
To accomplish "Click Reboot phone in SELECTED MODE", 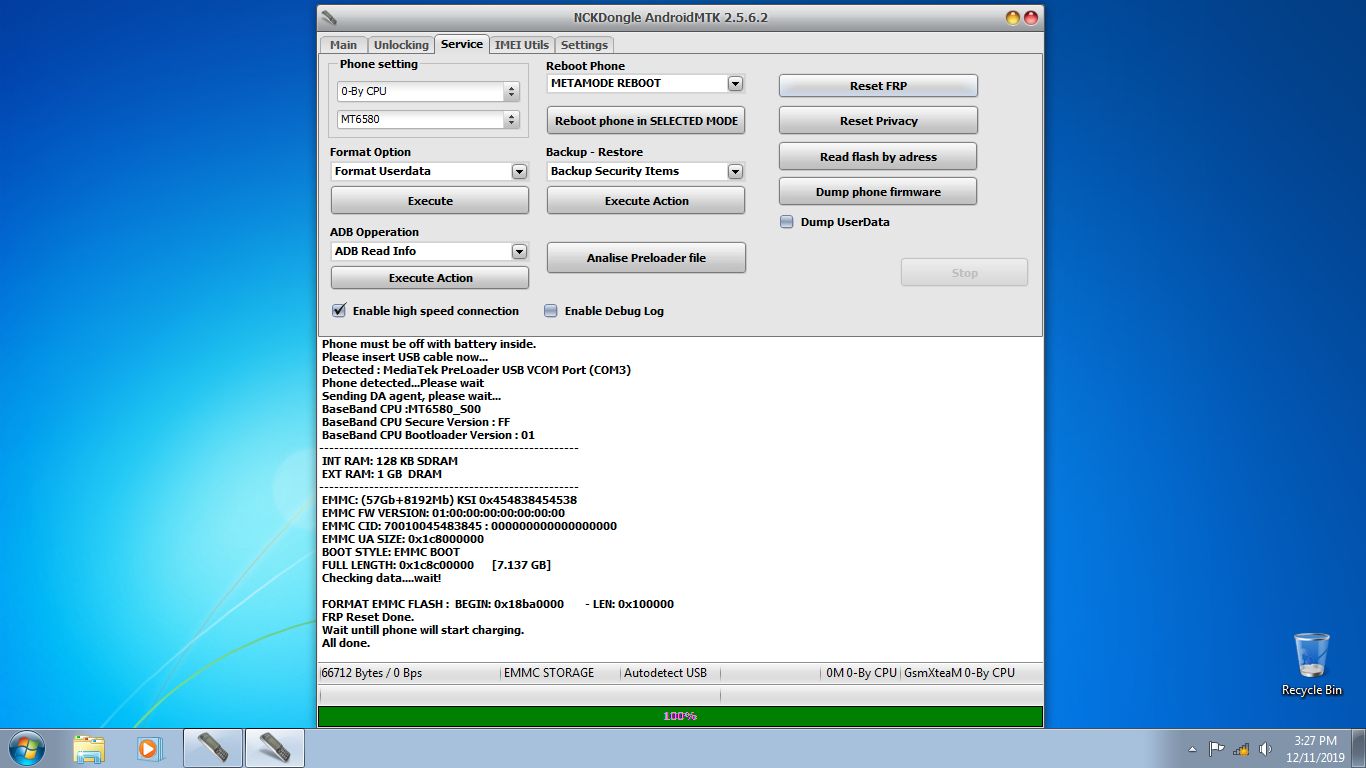I will (x=646, y=121).
